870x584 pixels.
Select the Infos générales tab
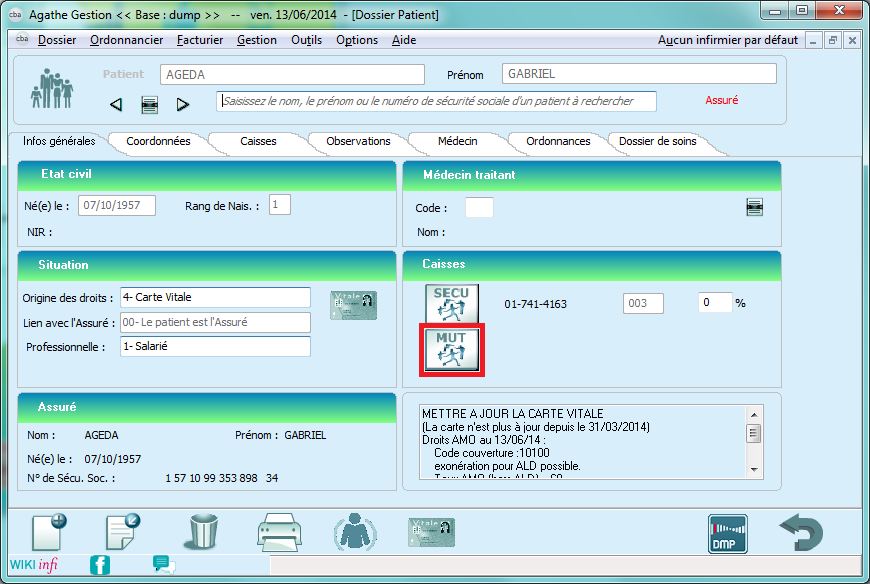59,141
